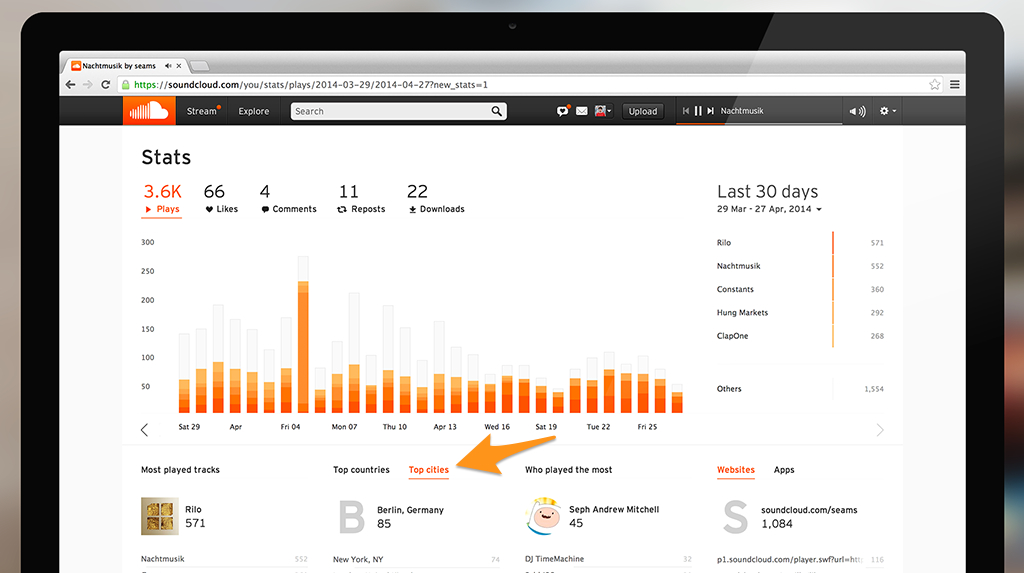Click soundcloud.com/seams website entry

pyautogui.click(x=809, y=510)
